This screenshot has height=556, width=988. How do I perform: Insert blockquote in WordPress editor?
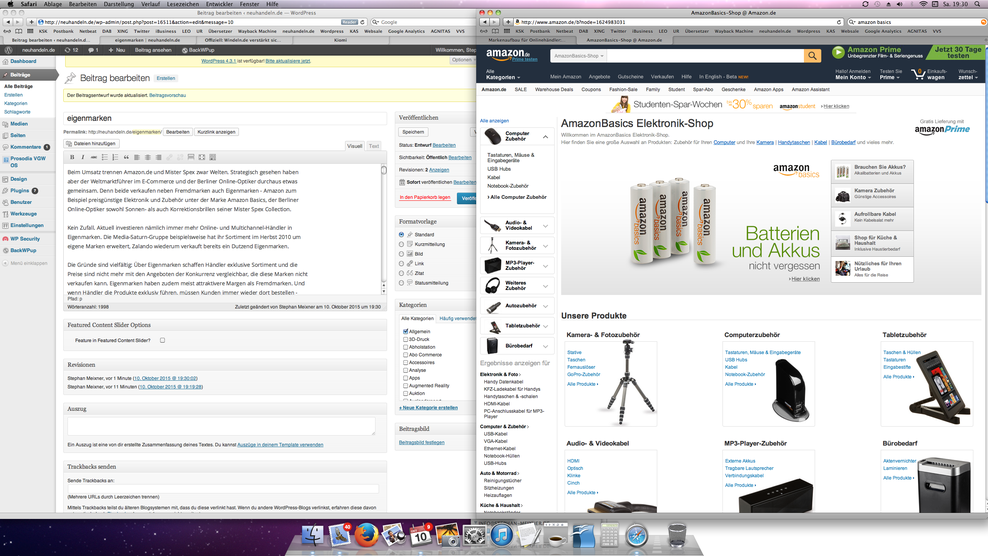(126, 157)
